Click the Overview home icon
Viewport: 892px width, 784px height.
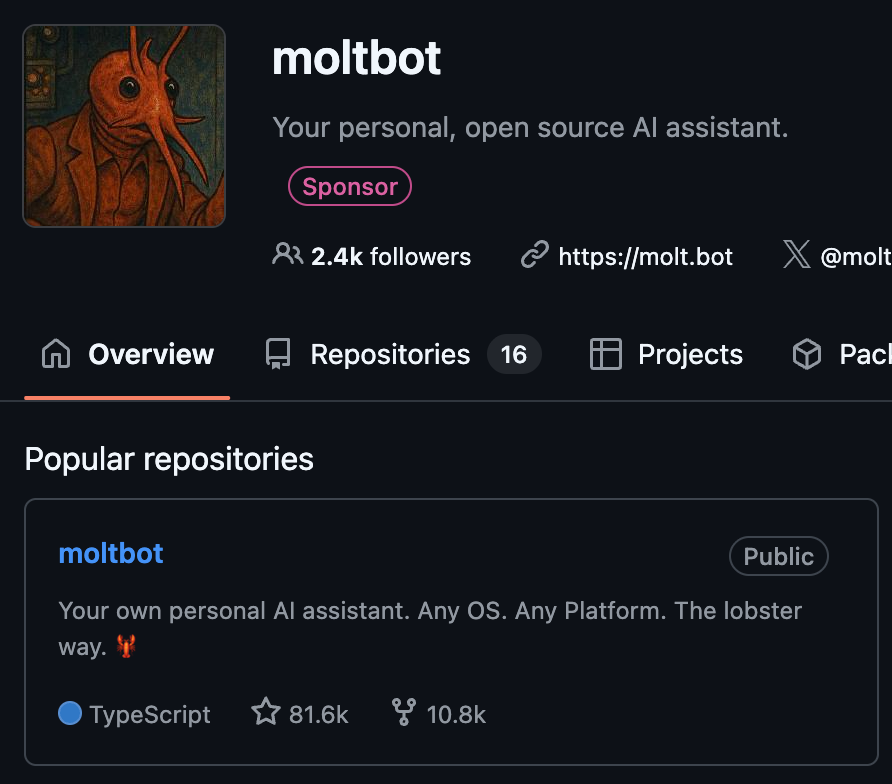[56, 354]
